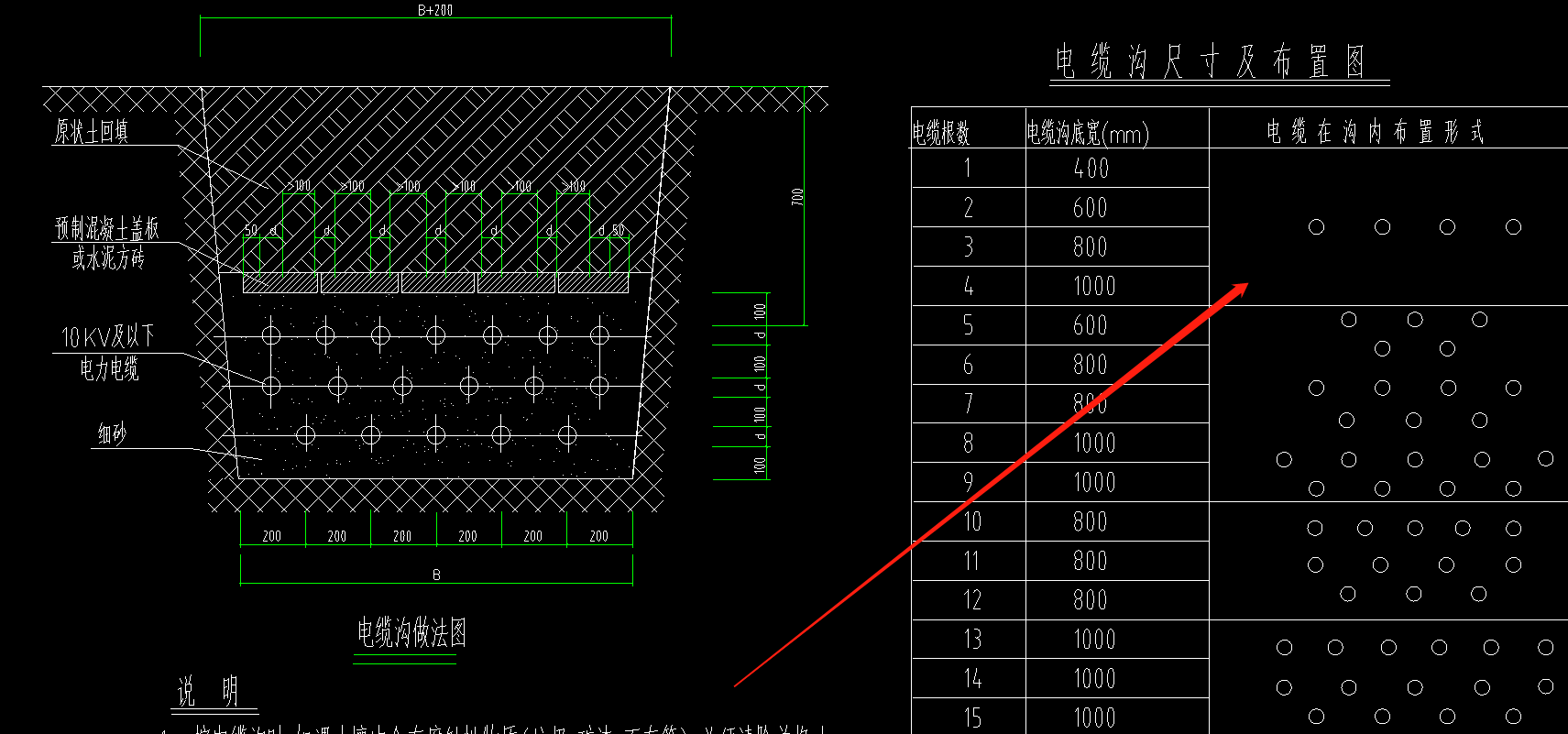Click cable count 7 in the table
Viewport: 1568px width, 734px height.
pyautogui.click(x=968, y=403)
